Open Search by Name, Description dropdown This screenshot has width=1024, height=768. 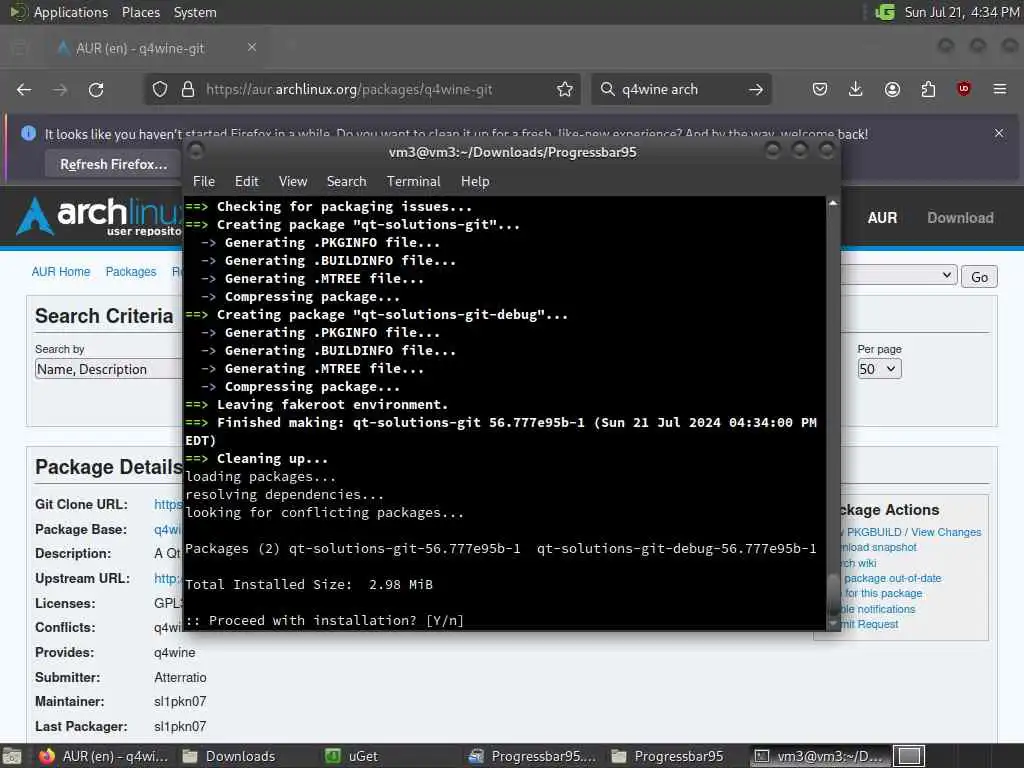(108, 369)
